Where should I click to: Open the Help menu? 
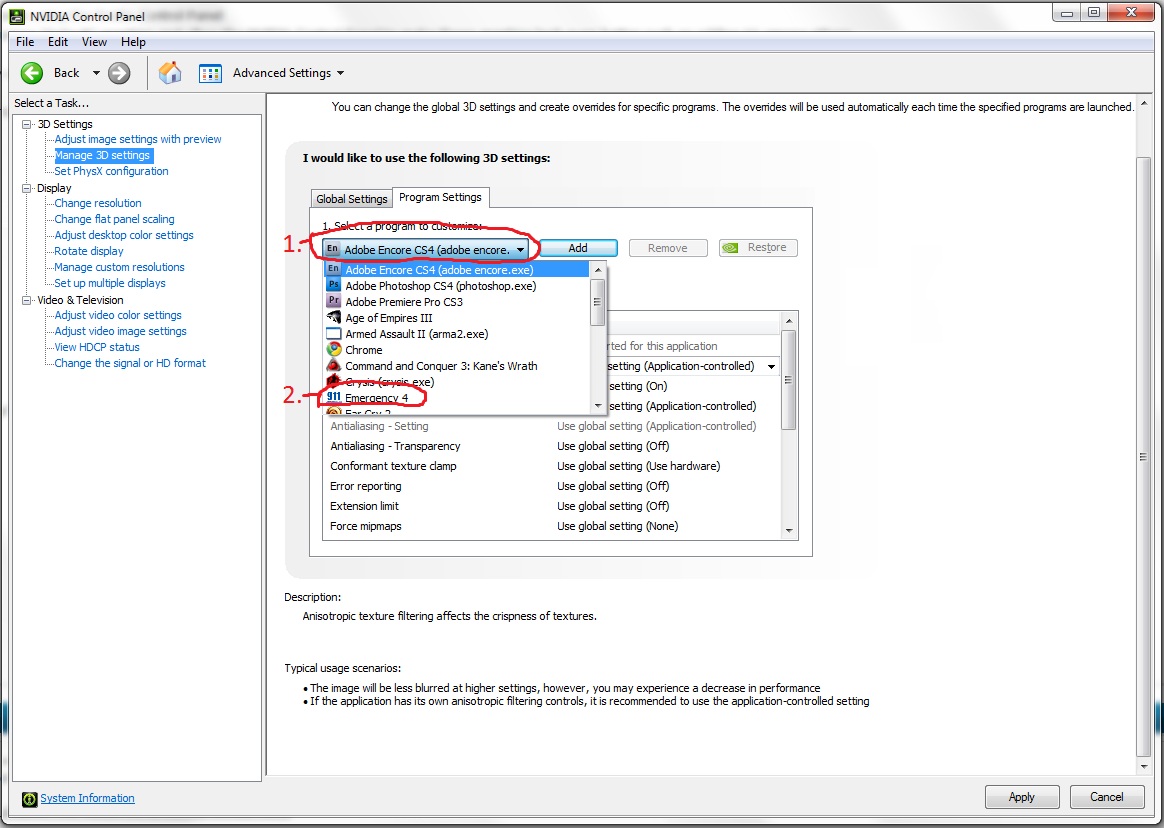[134, 42]
